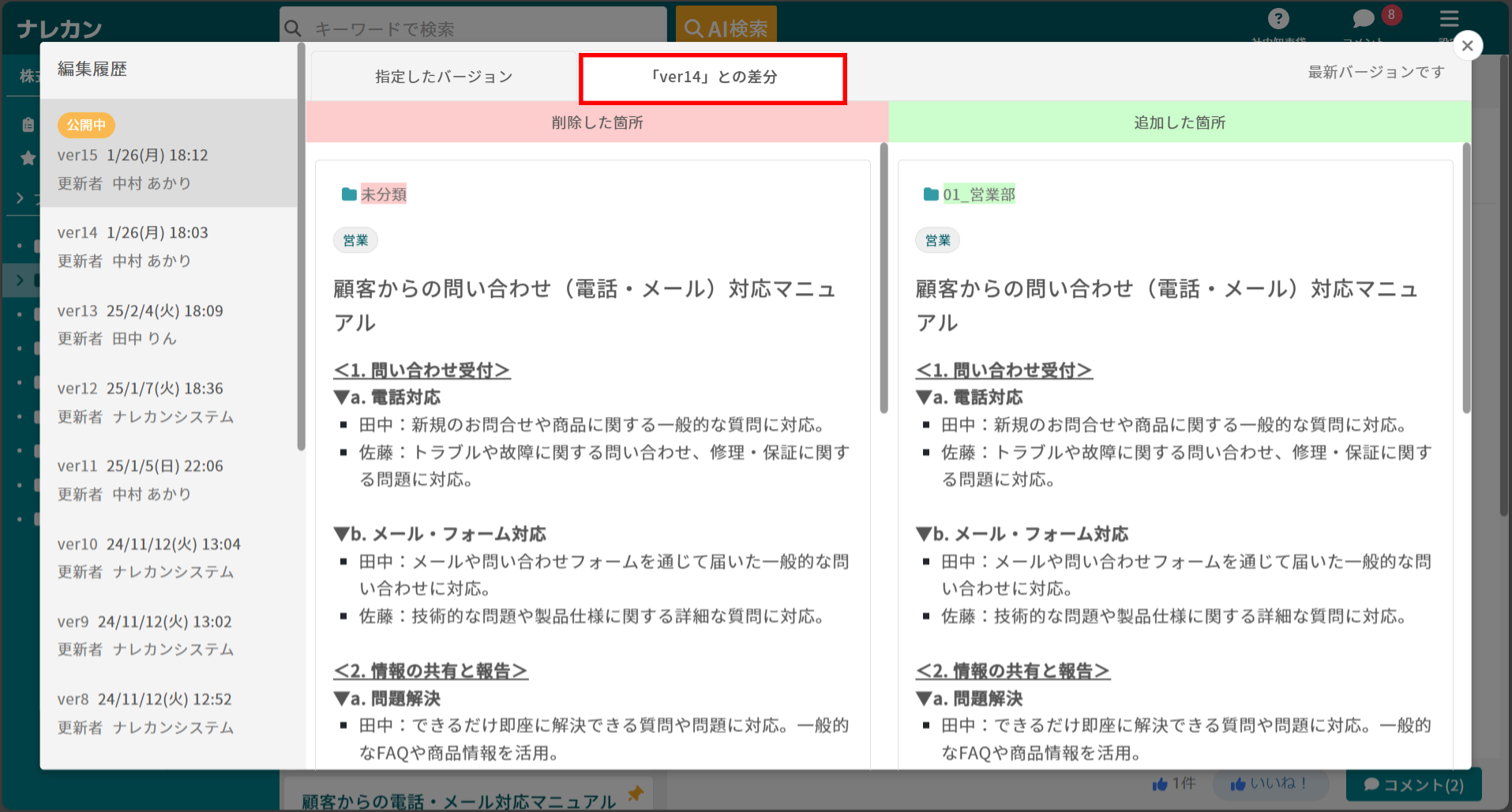Open the コメント speech bubble with badge 8
This screenshot has height=812, width=1512.
click(x=1362, y=18)
